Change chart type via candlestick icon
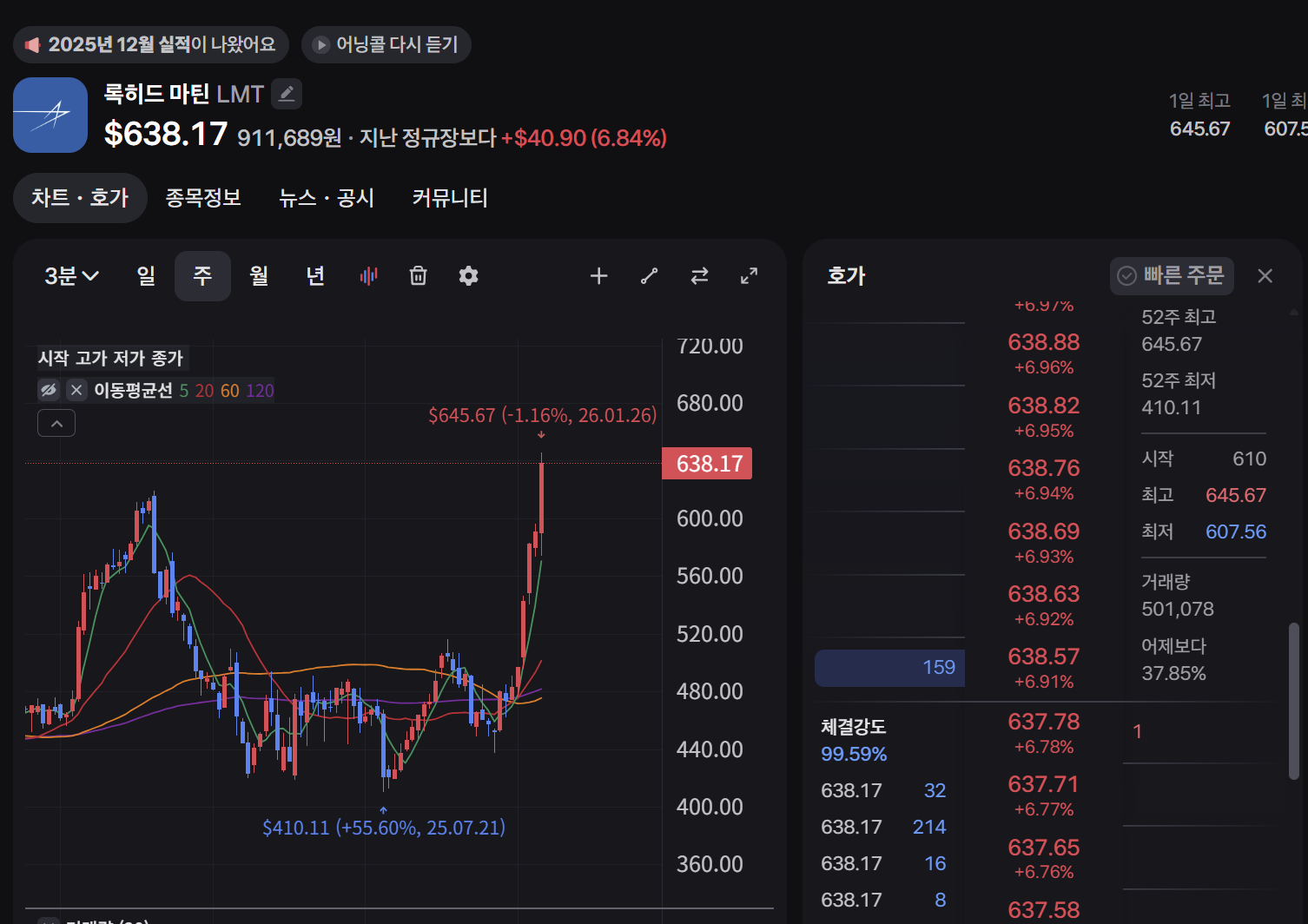Screen dimensions: 1308x924 (x=369, y=276)
